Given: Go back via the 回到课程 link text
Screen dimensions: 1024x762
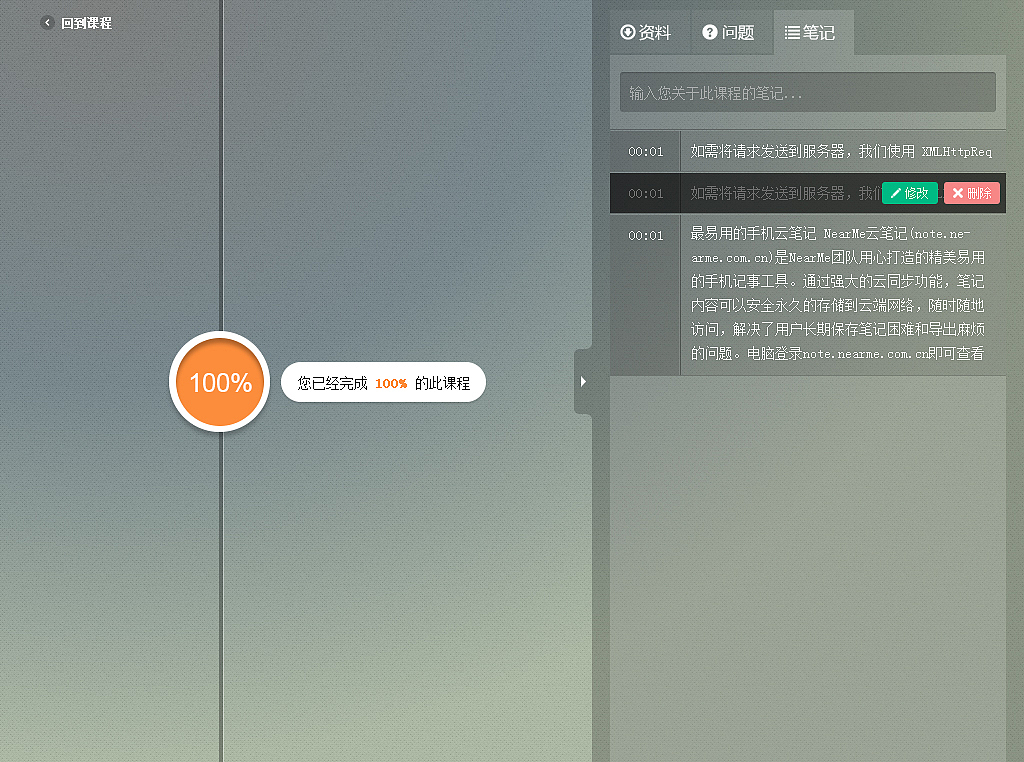Looking at the screenshot, I should coord(86,24).
